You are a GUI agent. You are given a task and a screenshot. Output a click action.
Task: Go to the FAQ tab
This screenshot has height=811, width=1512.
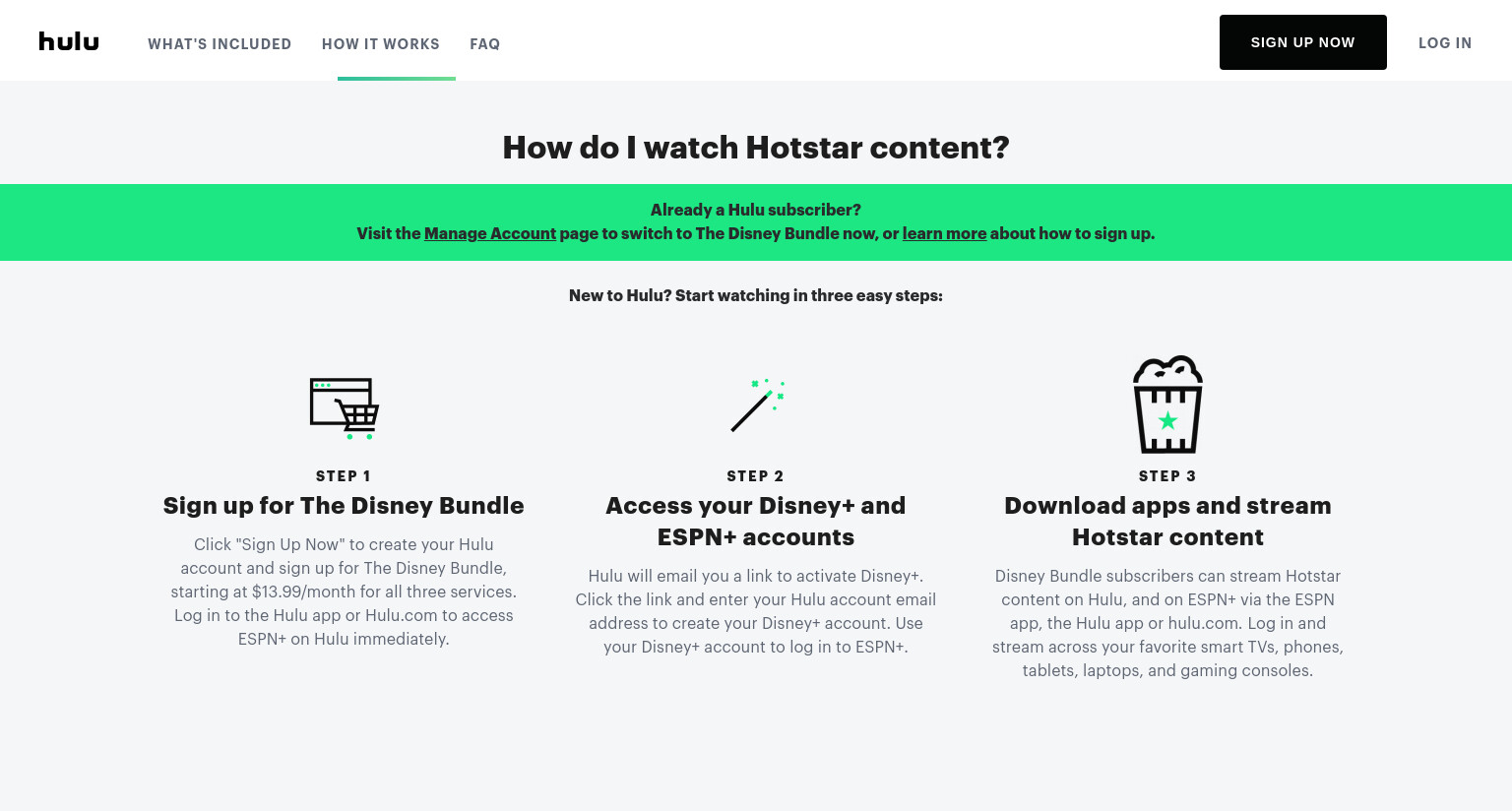[x=485, y=44]
